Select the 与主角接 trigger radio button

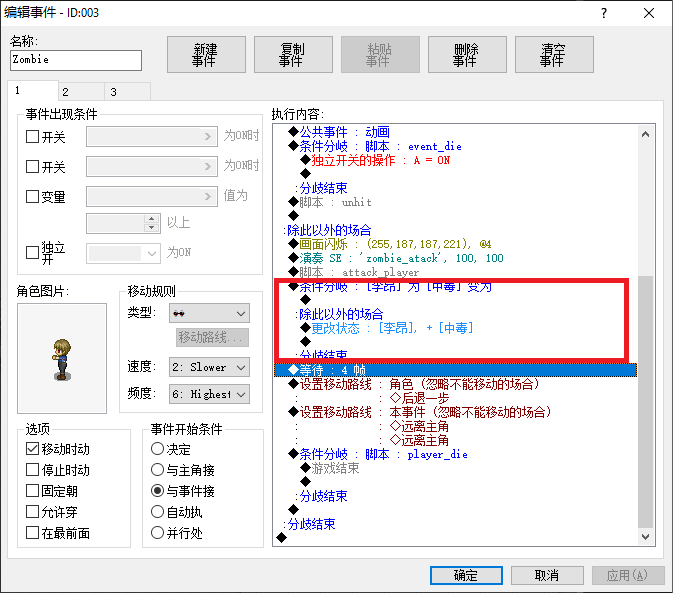[x=158, y=470]
